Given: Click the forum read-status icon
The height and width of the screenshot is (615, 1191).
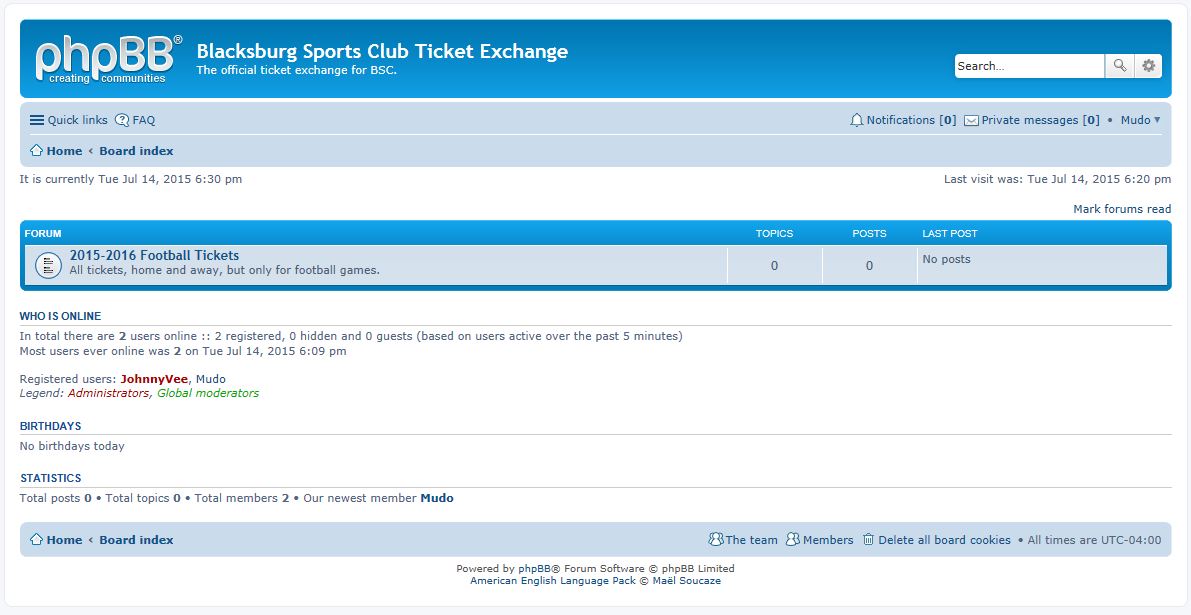Looking at the screenshot, I should [48, 265].
